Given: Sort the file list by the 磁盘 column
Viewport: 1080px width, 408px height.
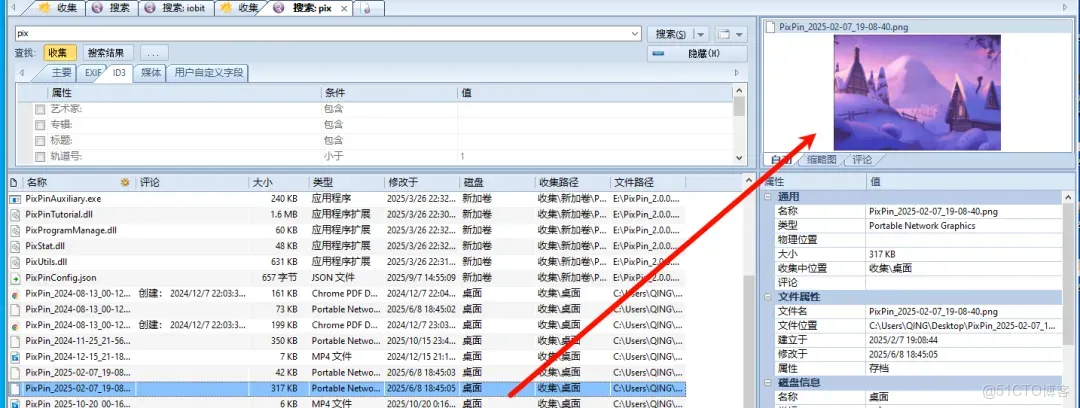Looking at the screenshot, I should [x=496, y=183].
